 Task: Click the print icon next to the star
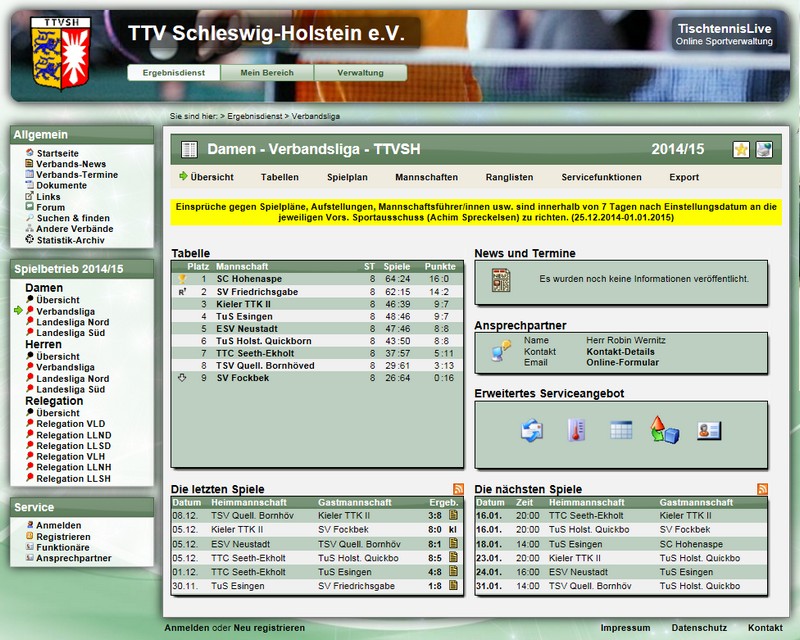[764, 150]
